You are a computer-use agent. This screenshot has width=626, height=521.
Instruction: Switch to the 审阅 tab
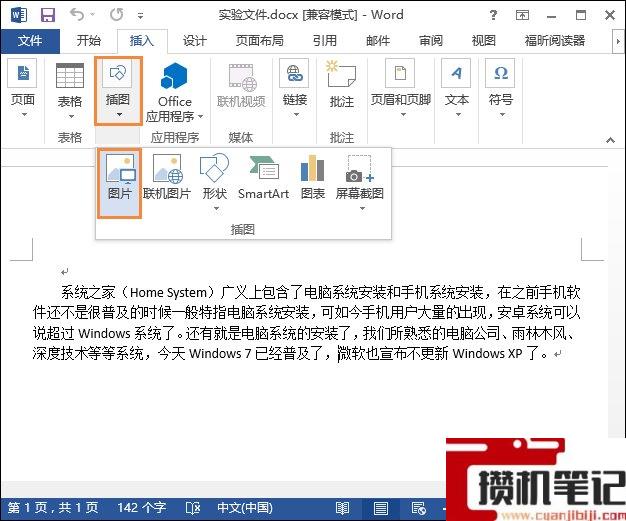[431, 41]
